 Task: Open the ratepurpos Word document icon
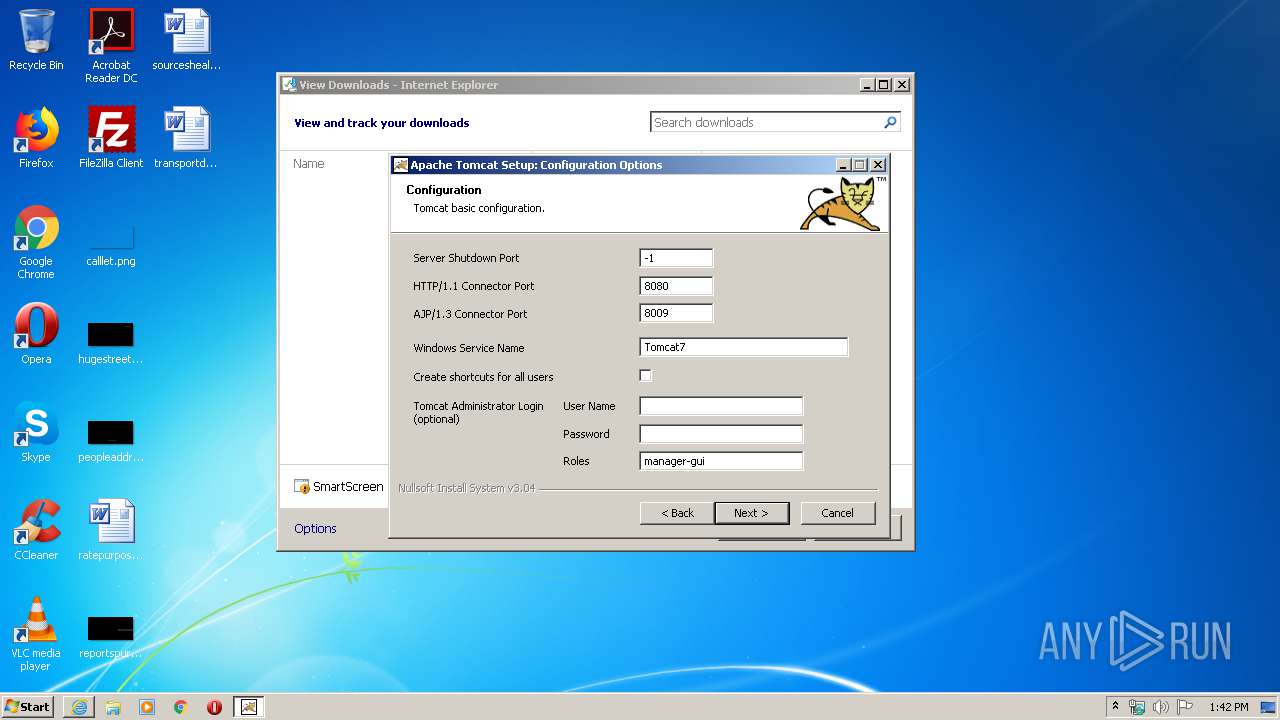(x=111, y=530)
